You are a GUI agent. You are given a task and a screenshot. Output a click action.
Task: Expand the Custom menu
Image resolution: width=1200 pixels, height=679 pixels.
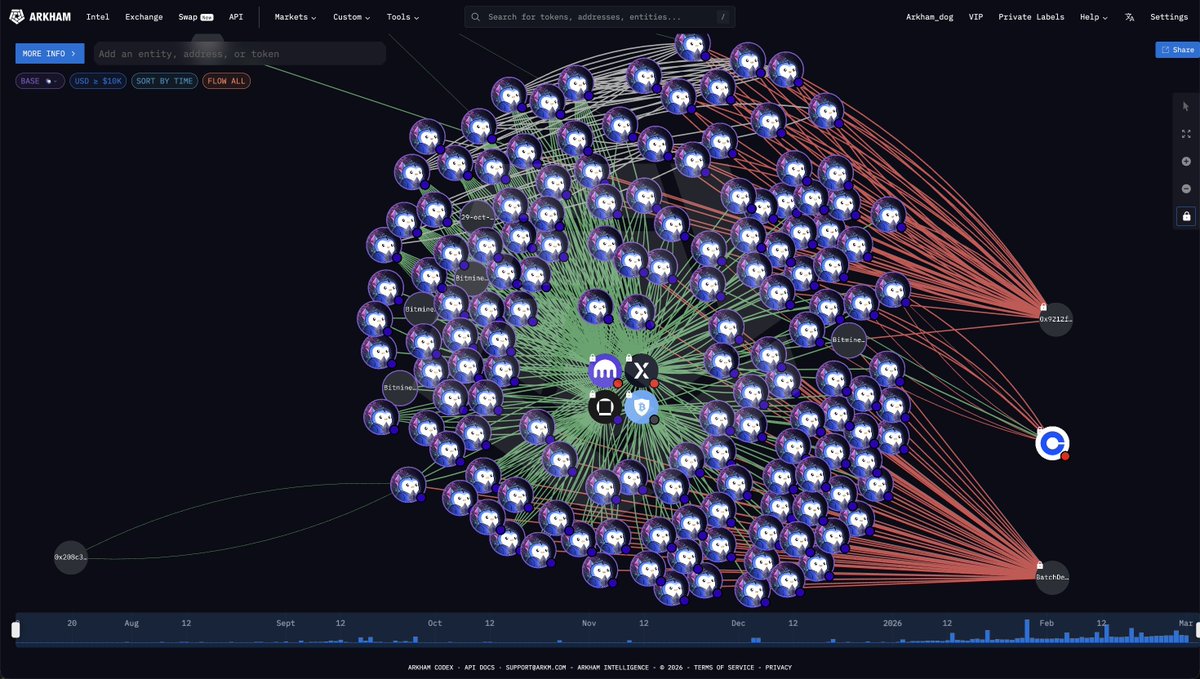click(x=351, y=17)
